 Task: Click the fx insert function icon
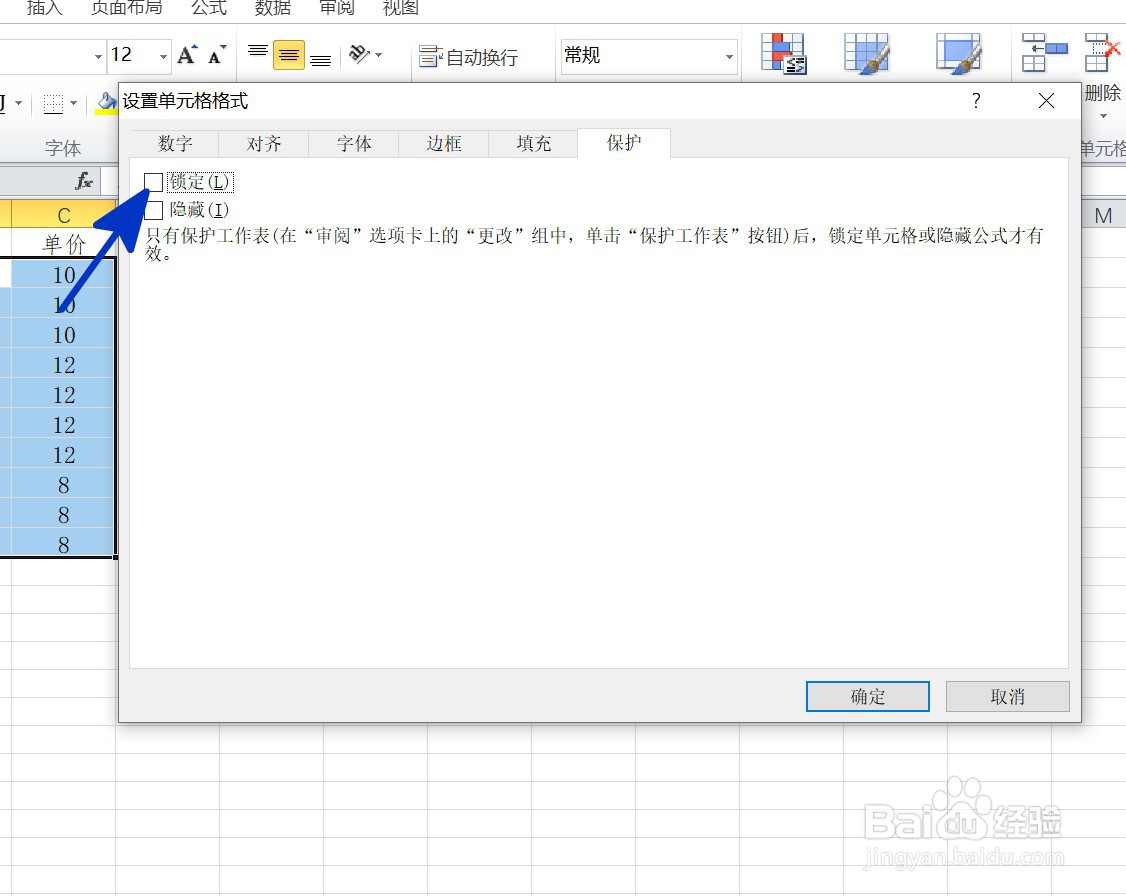coord(84,181)
